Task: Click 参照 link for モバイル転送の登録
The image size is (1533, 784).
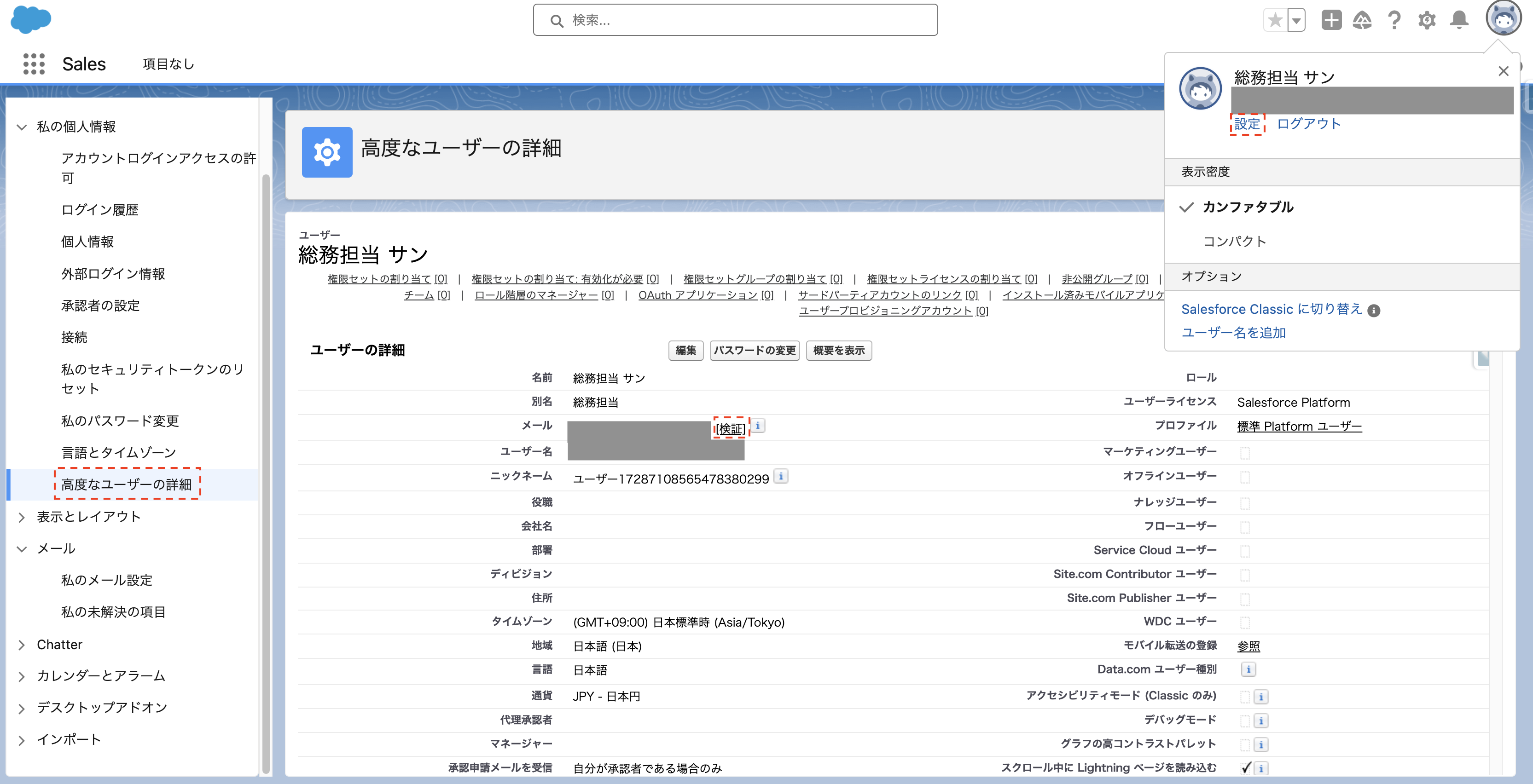Action: (1248, 646)
